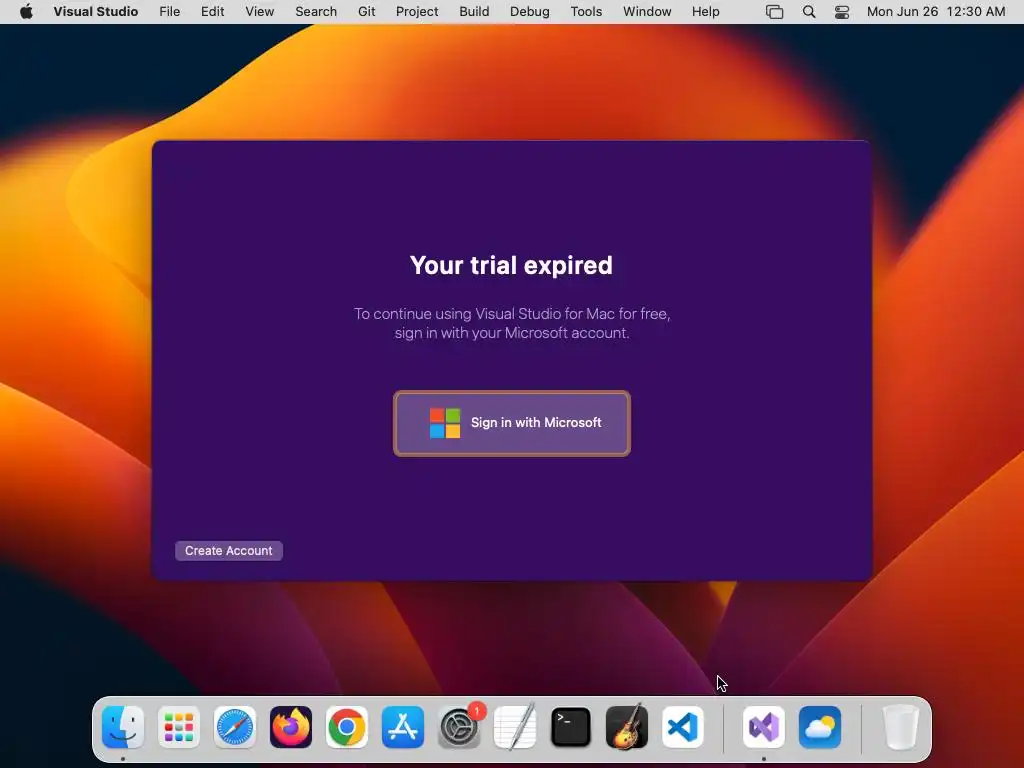The height and width of the screenshot is (768, 1024).
Task: Click the purple Visual Studio Dock icon
Action: pyautogui.click(x=764, y=727)
